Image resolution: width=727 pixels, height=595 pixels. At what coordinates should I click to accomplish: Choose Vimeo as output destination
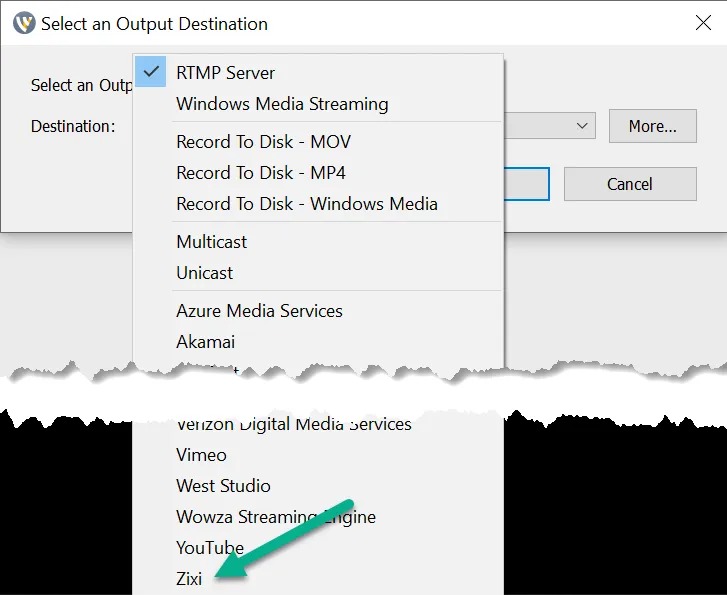point(318,455)
